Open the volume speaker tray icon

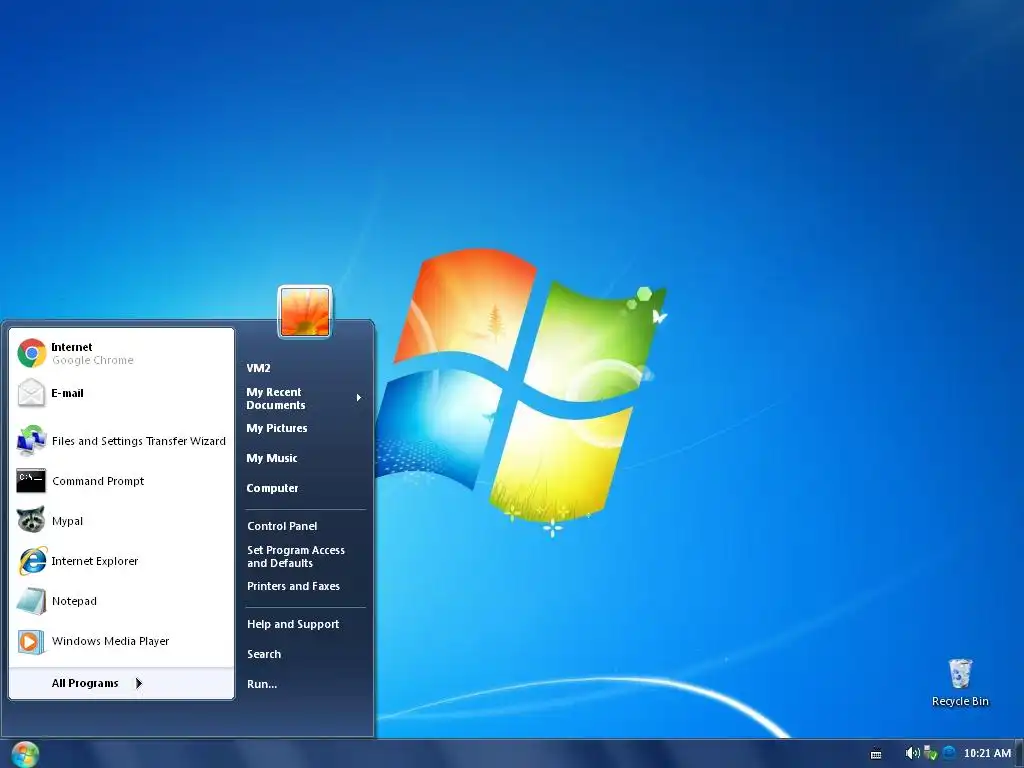click(x=912, y=754)
